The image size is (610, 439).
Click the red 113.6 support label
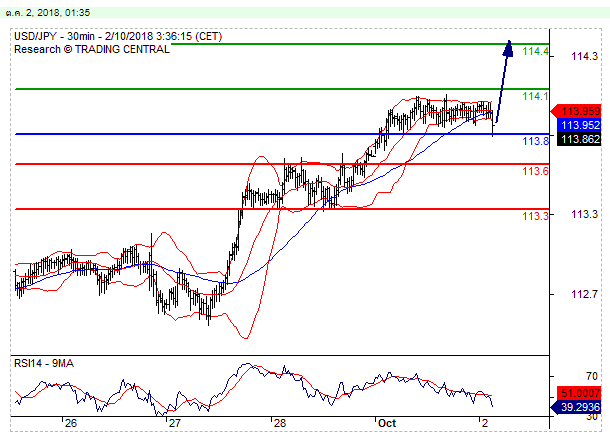tap(535, 171)
